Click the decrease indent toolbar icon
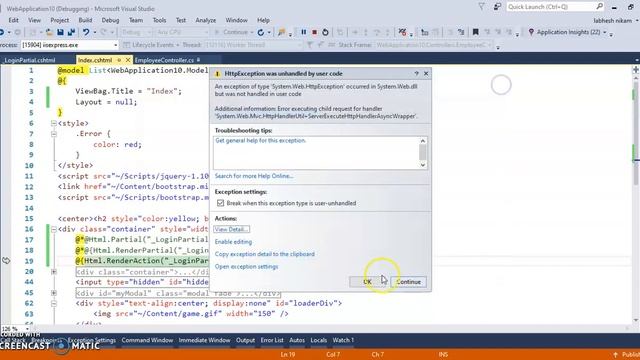This screenshot has height=360, width=640. click(425, 32)
